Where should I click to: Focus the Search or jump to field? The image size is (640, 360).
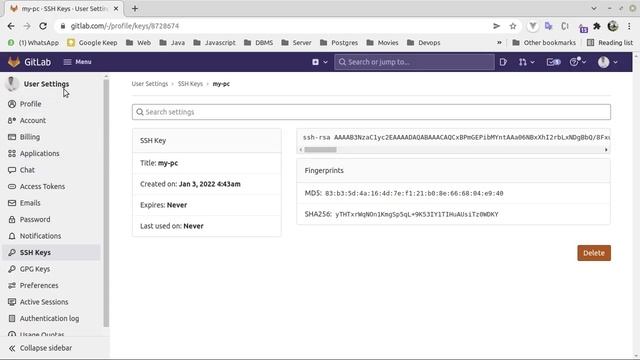click(414, 62)
